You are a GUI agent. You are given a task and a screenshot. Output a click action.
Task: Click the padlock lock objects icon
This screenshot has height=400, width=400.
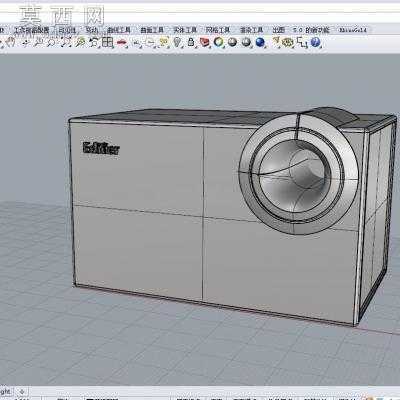191,42
